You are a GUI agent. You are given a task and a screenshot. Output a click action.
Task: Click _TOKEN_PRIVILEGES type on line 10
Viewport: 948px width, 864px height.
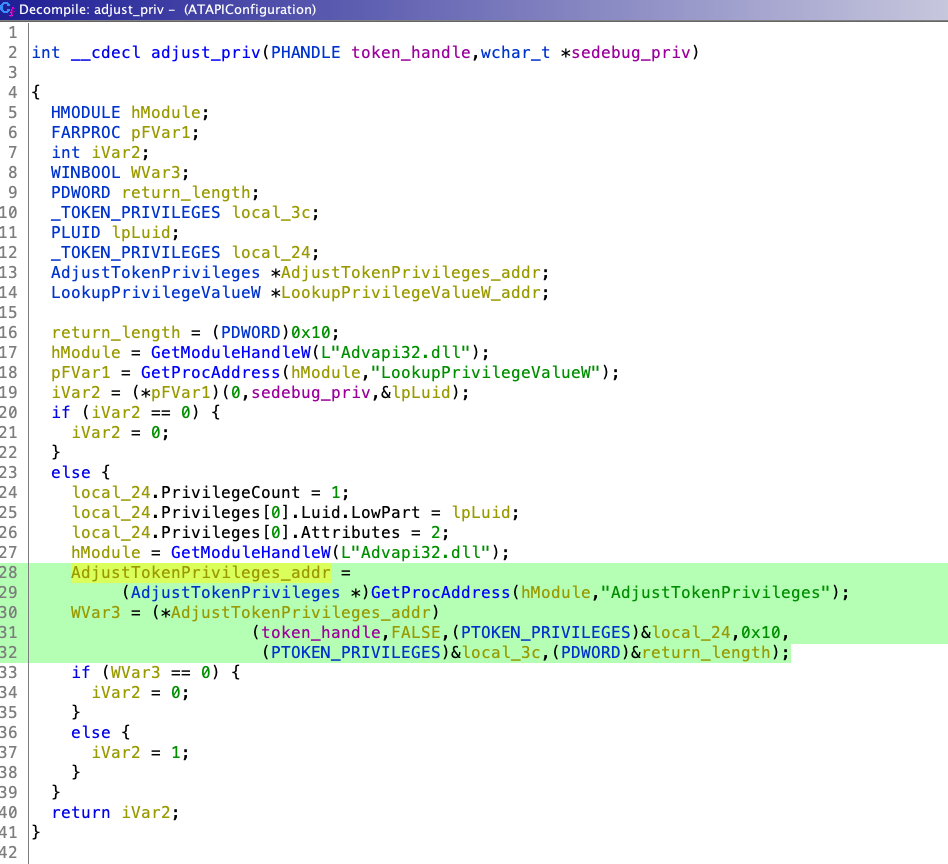[135, 212]
